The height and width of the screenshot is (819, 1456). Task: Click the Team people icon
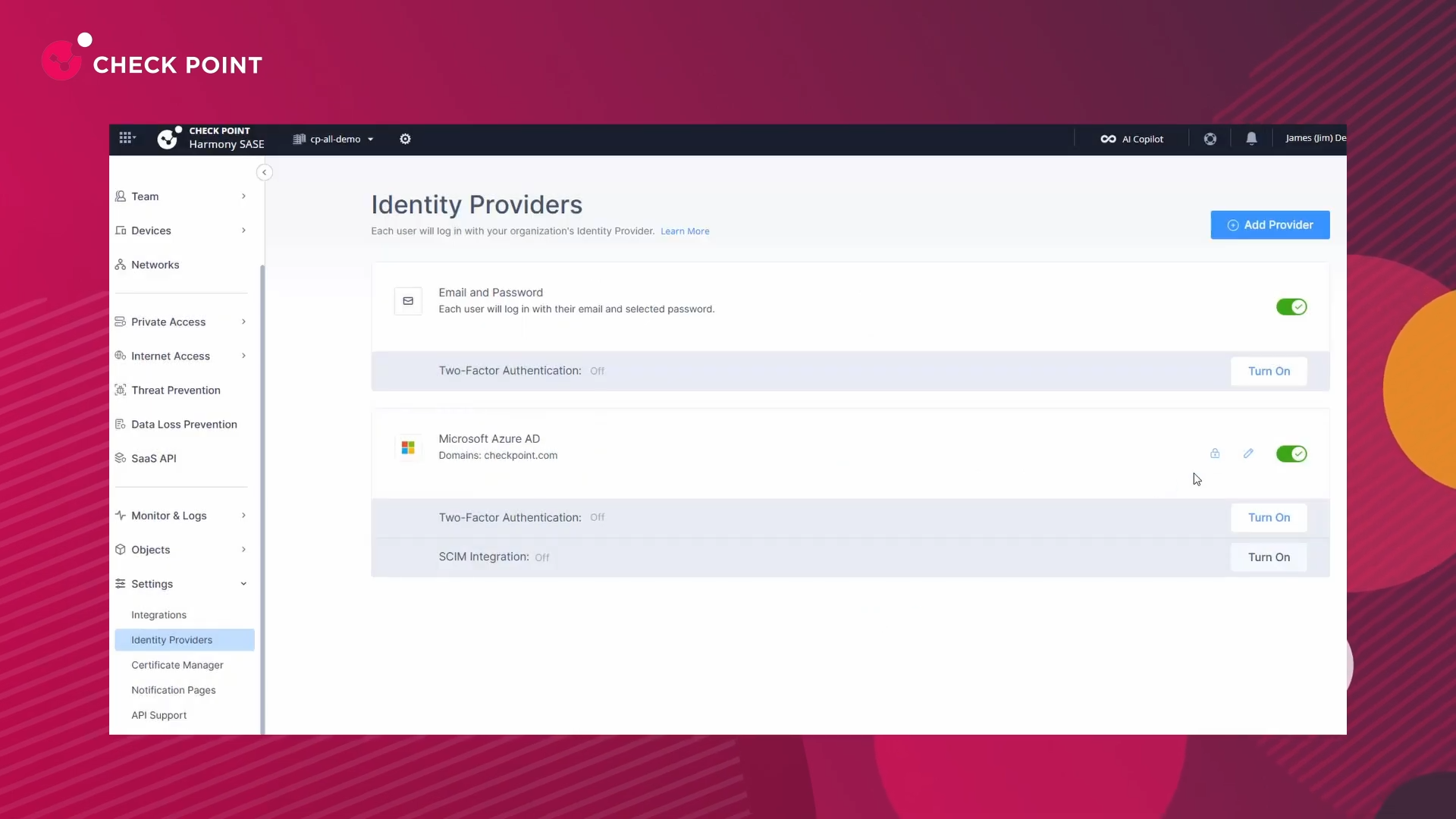point(120,196)
